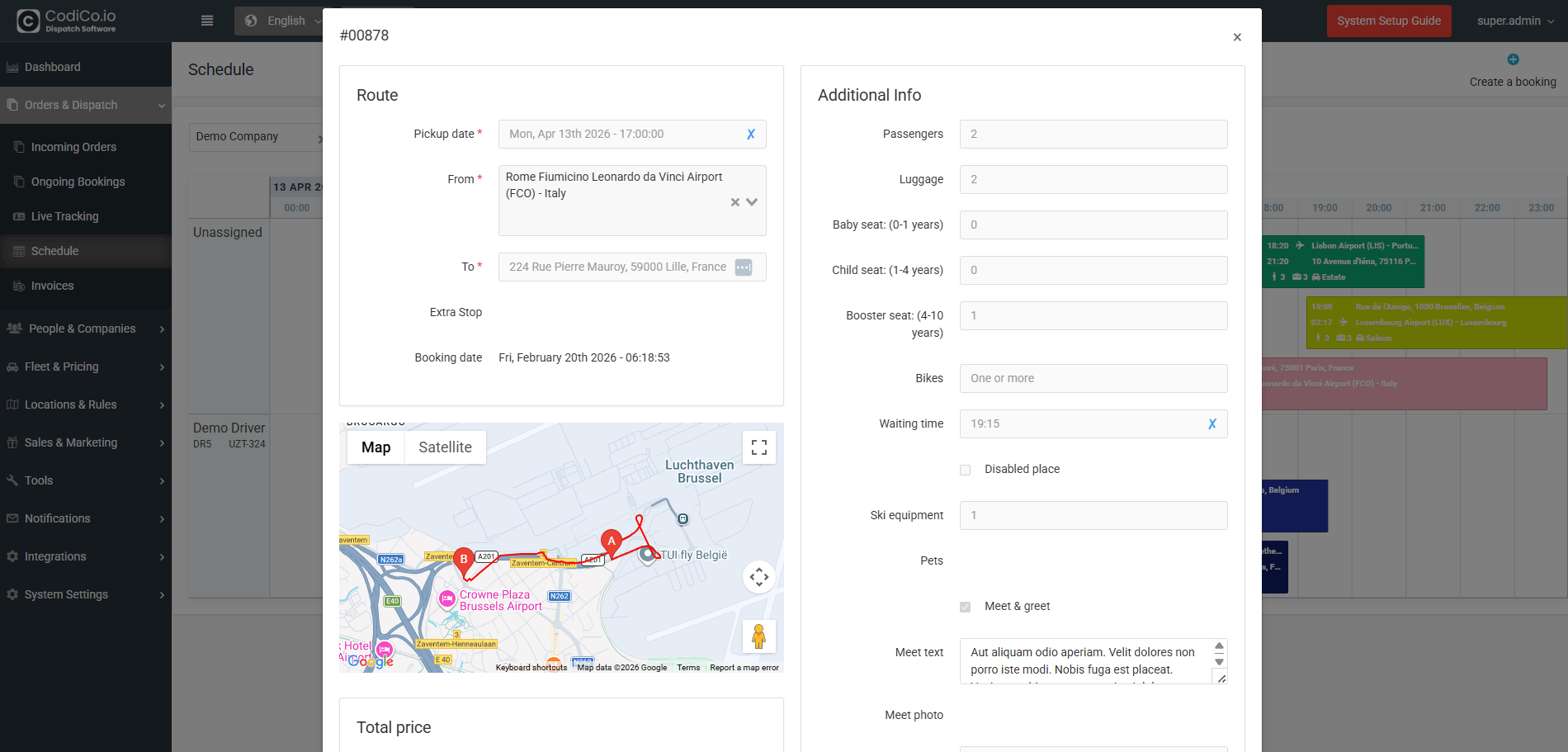
Task: Open the map camera controls icon
Action: [x=759, y=576]
